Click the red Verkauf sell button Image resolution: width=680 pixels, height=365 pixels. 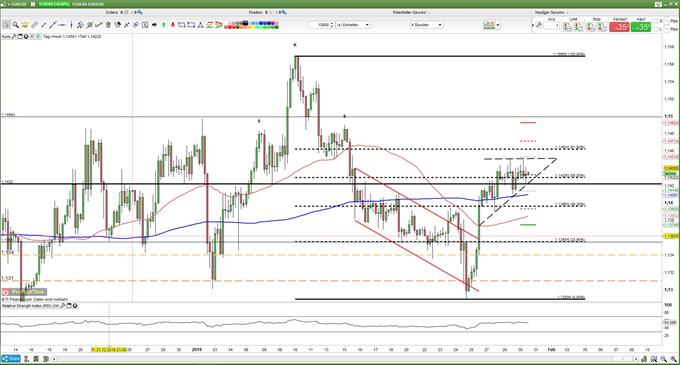point(619,27)
